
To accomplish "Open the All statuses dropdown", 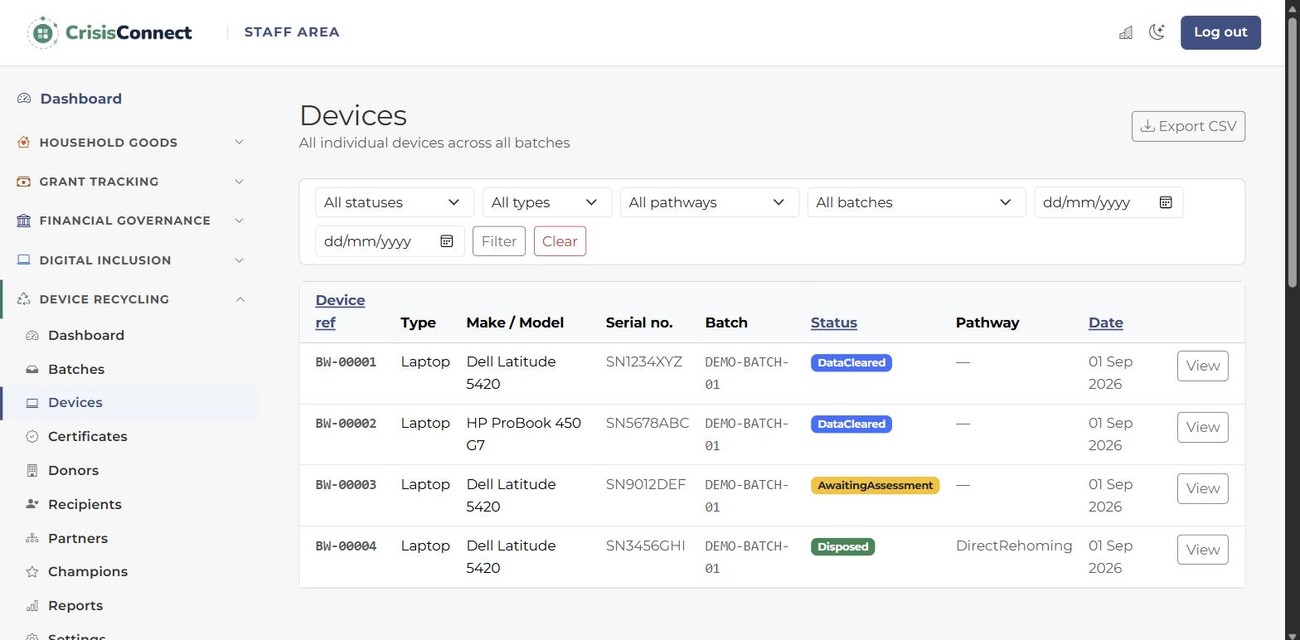I will click(x=394, y=202).
